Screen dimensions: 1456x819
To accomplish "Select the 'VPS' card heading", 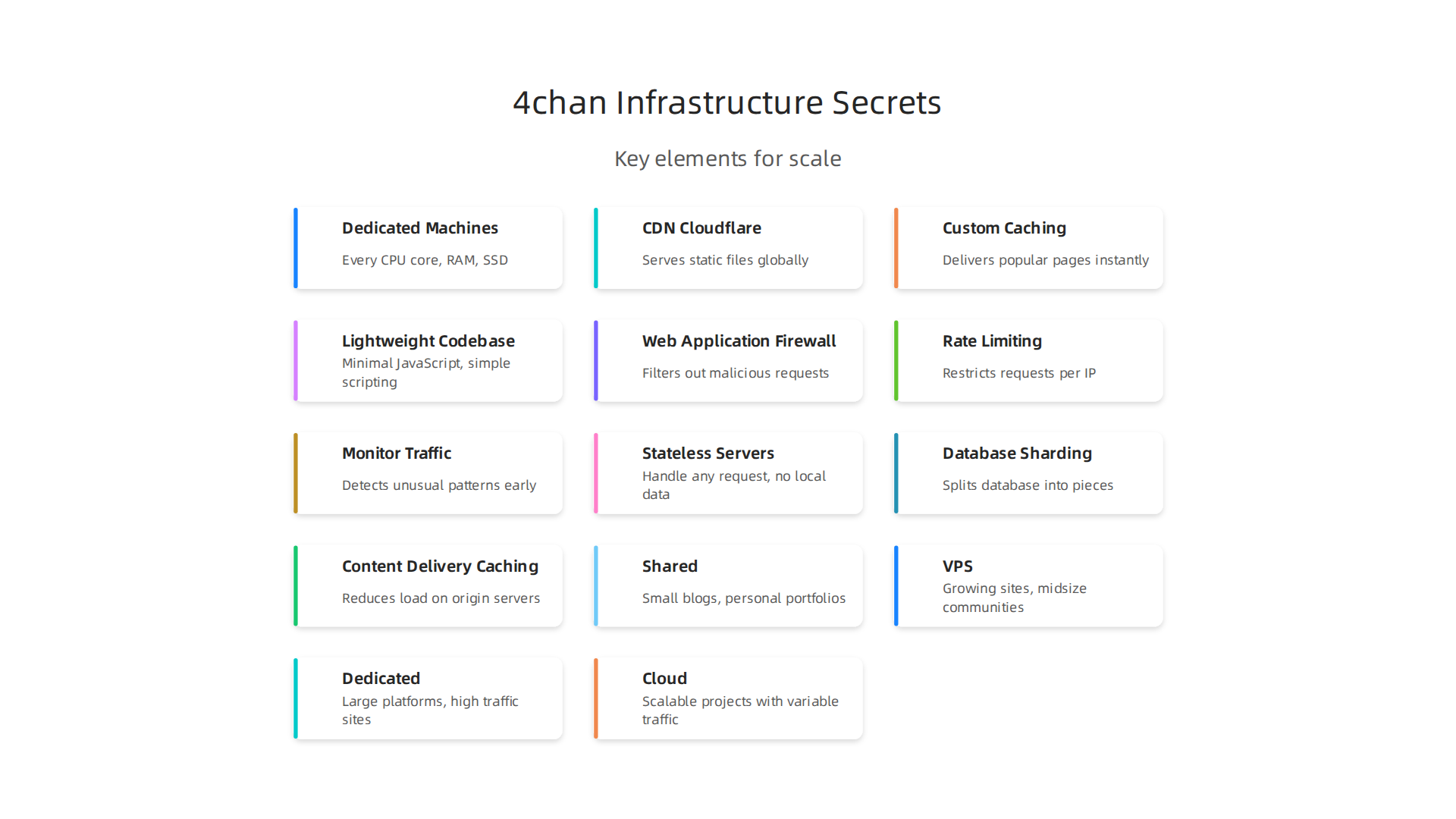I will (957, 566).
